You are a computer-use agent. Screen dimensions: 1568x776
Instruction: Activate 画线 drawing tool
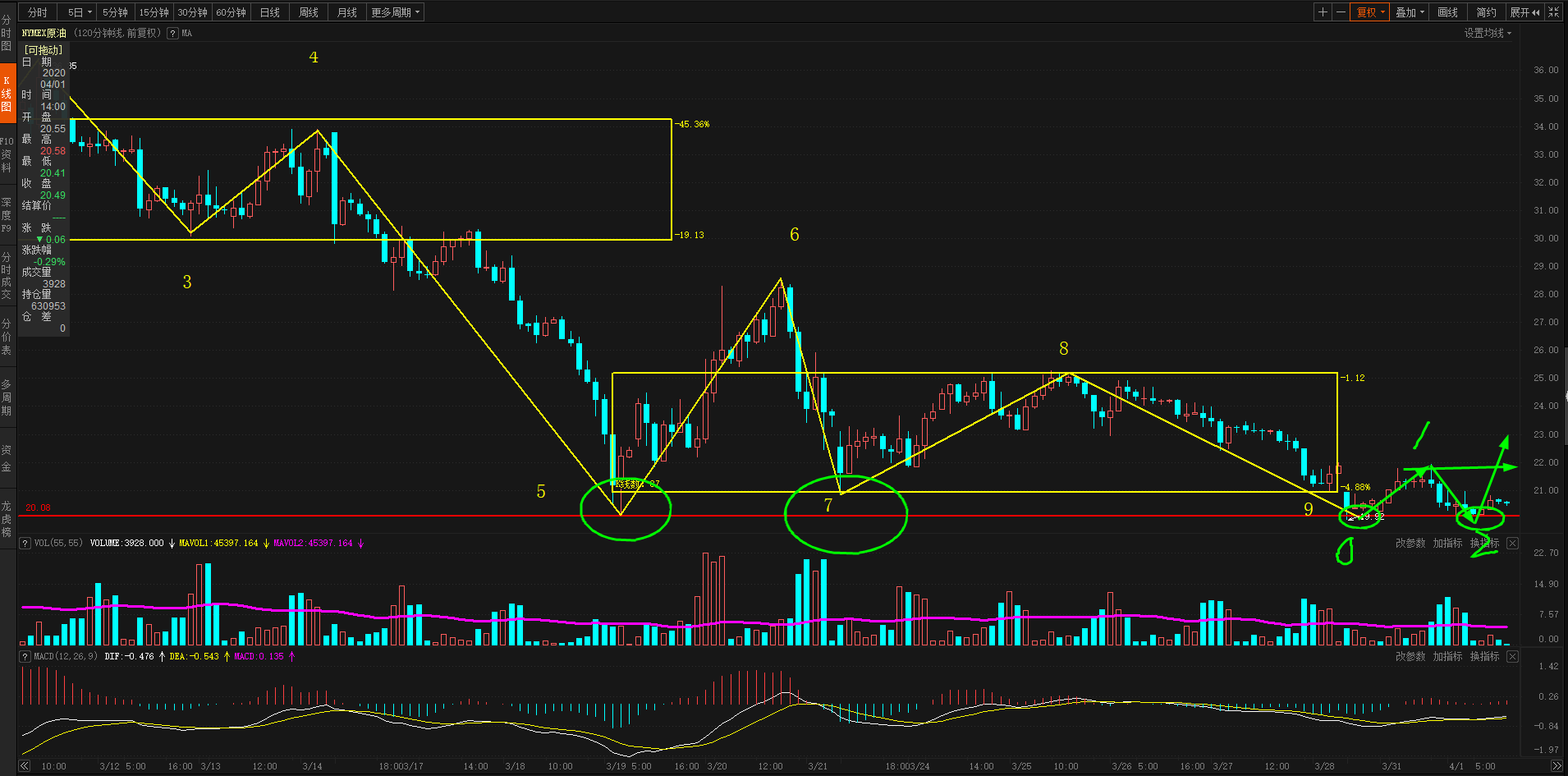pyautogui.click(x=1447, y=12)
